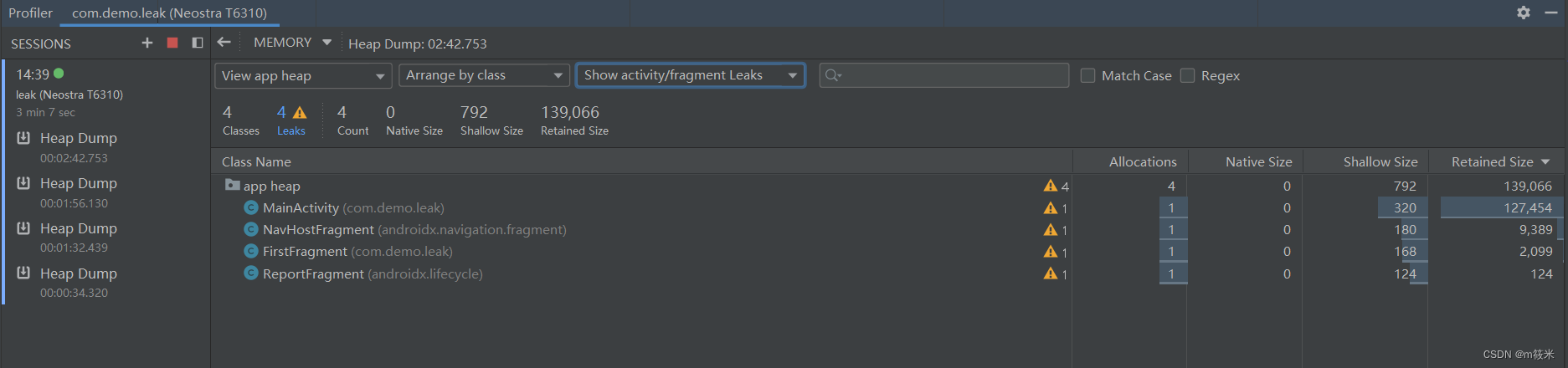Click the Leaks warning triangle icon
The height and width of the screenshot is (368, 1568).
pos(300,112)
